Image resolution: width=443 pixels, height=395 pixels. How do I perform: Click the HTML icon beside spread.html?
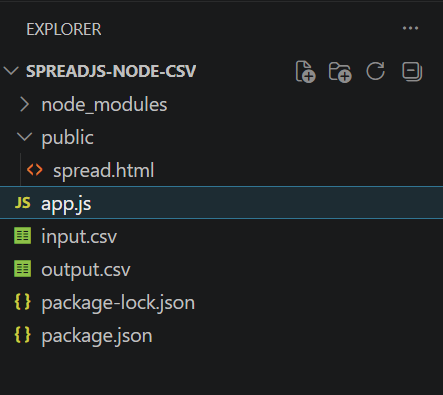[35, 170]
